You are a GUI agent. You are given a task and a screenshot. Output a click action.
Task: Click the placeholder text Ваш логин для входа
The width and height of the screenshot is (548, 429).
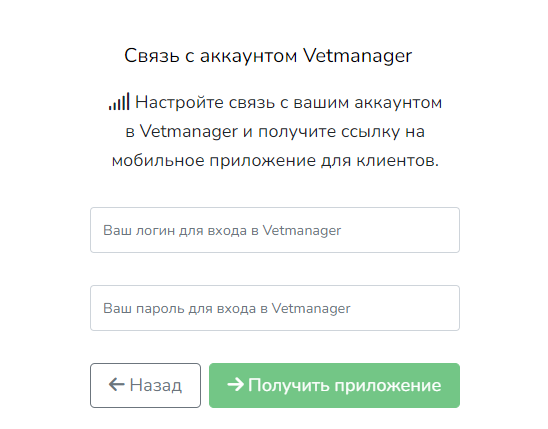click(x=175, y=231)
